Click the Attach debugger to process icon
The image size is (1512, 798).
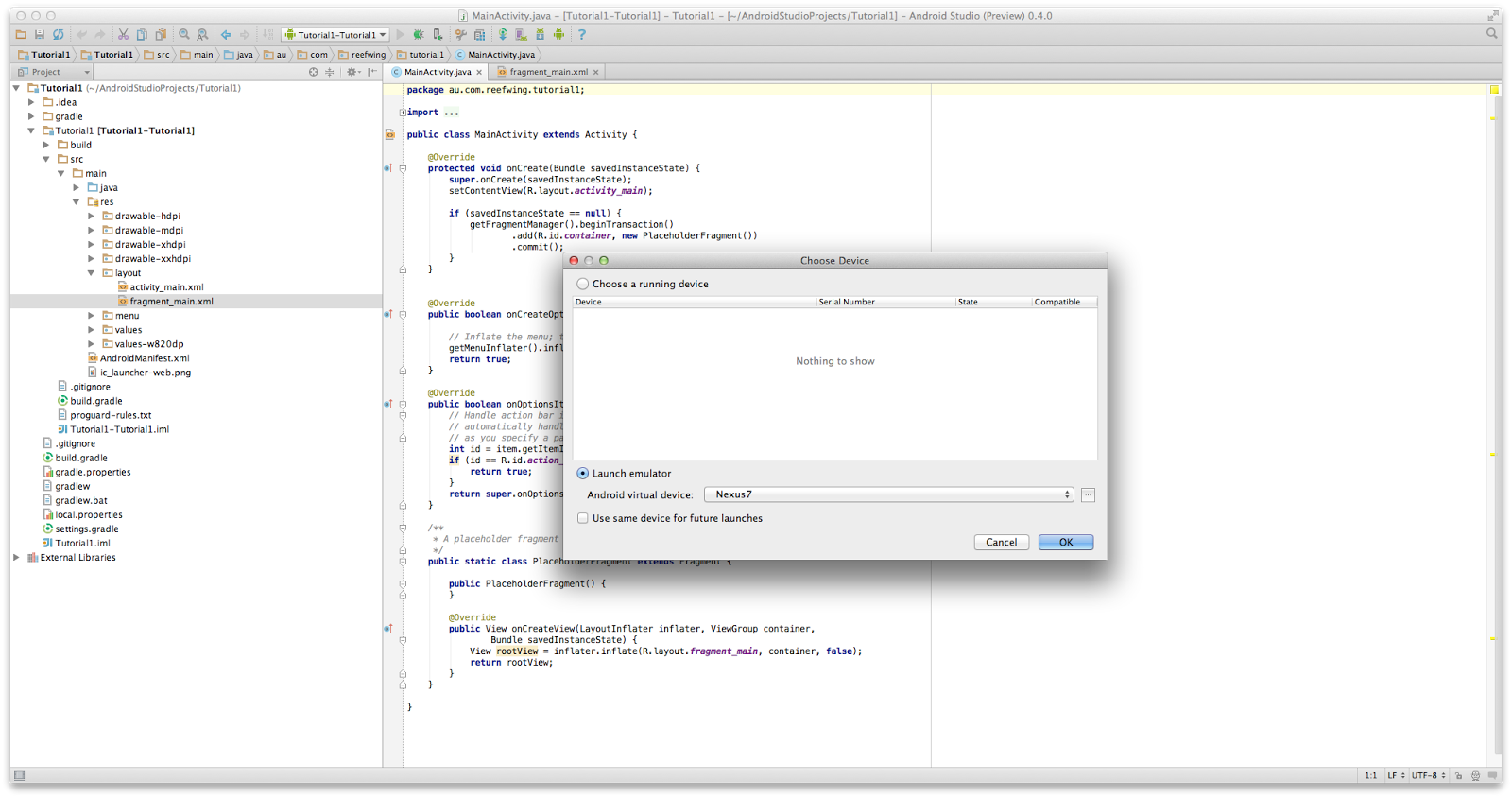[x=438, y=34]
